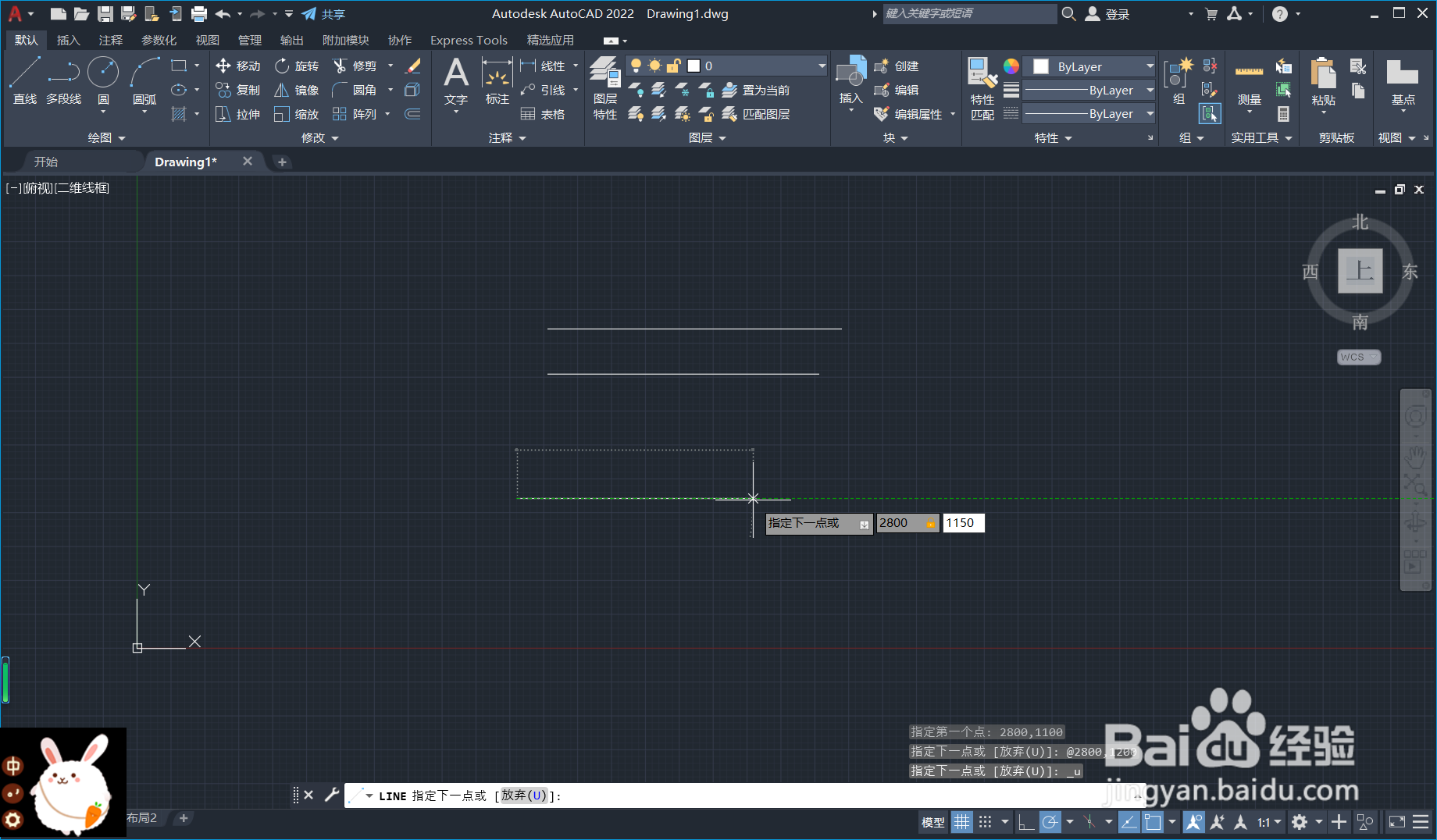Toggle object snap in status bar
The image size is (1437, 840).
1153,822
